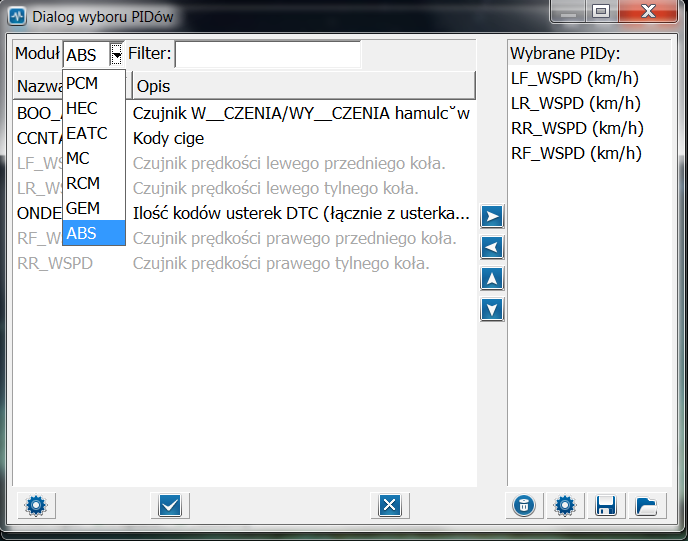
Task: Select the Kody cige row
Action: pyautogui.click(x=168, y=138)
